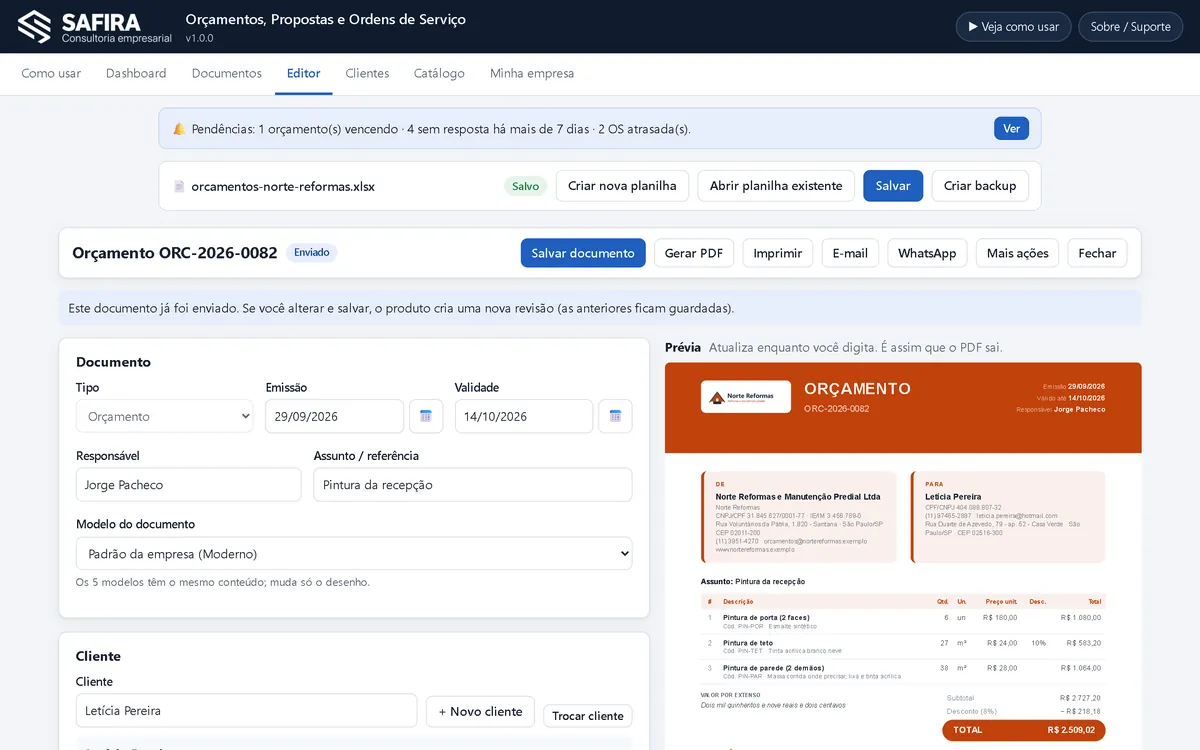
Task: Click the blue Salvar spreadsheet button
Action: [x=893, y=186]
